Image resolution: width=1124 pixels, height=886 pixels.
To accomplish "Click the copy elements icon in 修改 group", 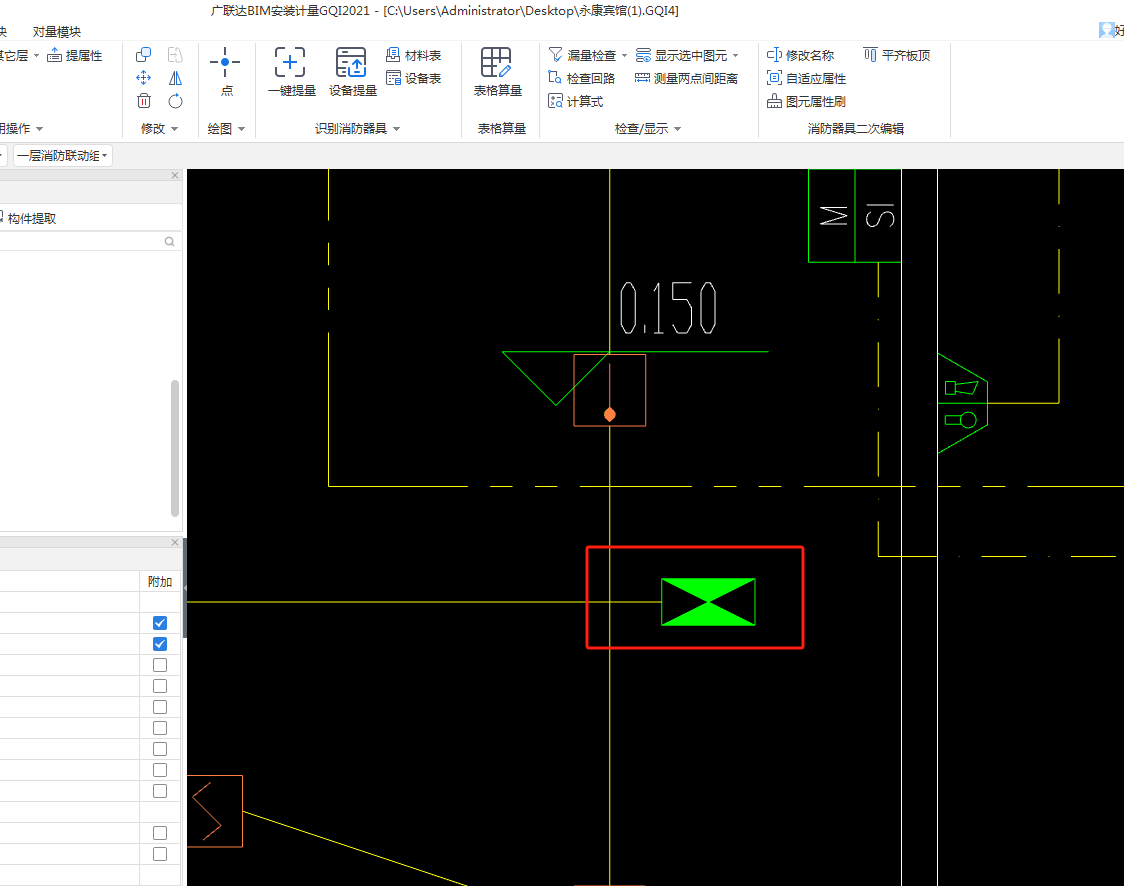I will (143, 55).
